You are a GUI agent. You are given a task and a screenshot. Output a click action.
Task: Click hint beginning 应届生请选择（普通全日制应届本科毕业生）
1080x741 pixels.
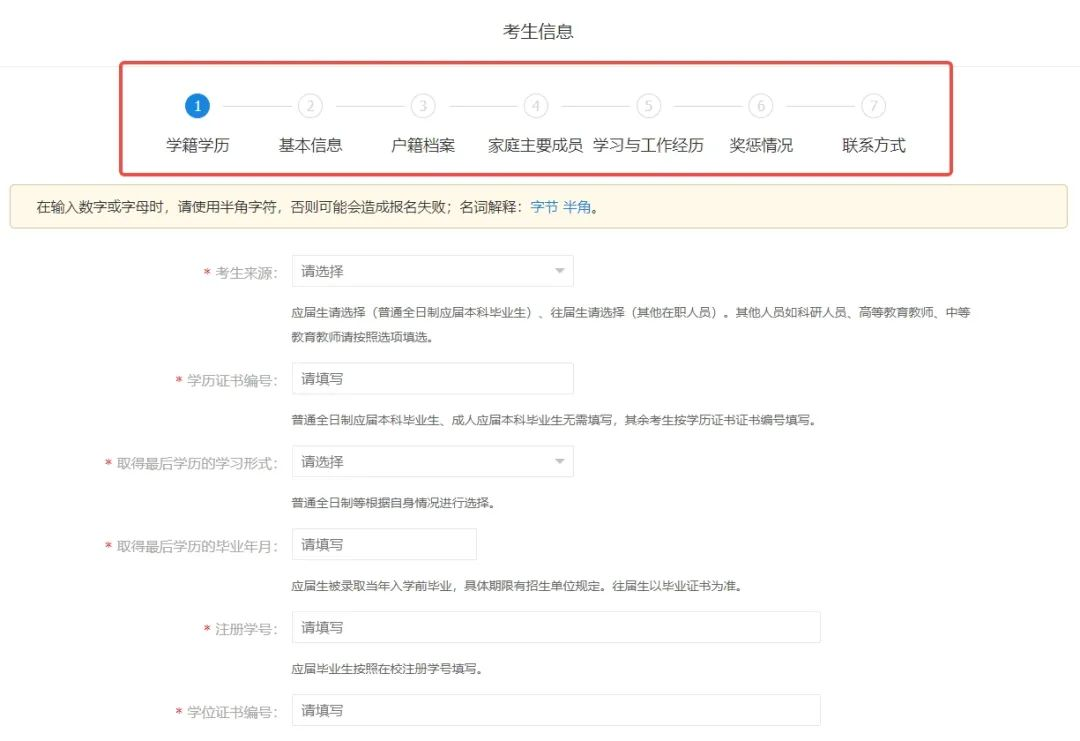click(x=630, y=324)
